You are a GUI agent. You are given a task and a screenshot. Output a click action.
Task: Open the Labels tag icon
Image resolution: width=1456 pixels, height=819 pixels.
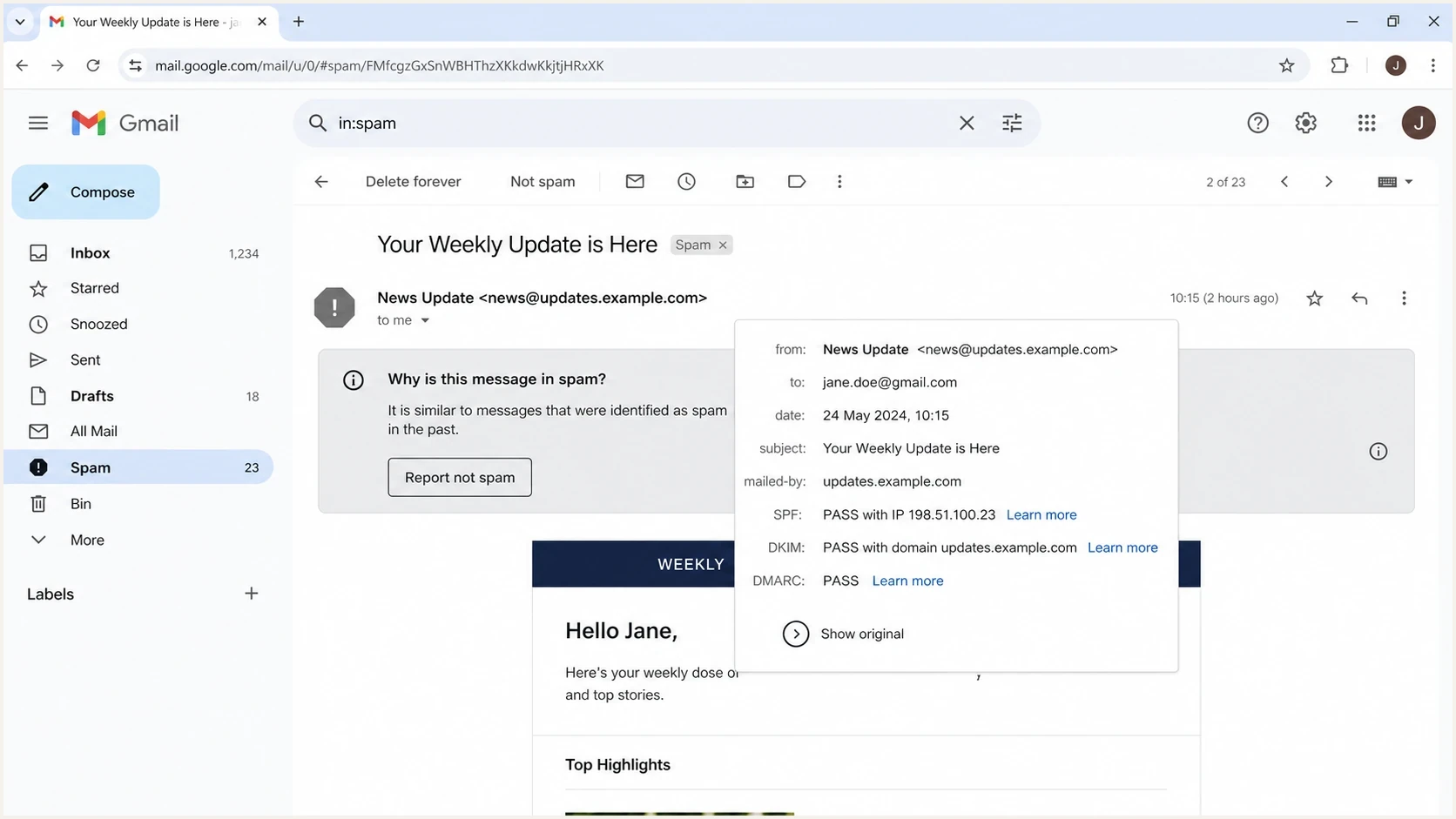point(796,181)
